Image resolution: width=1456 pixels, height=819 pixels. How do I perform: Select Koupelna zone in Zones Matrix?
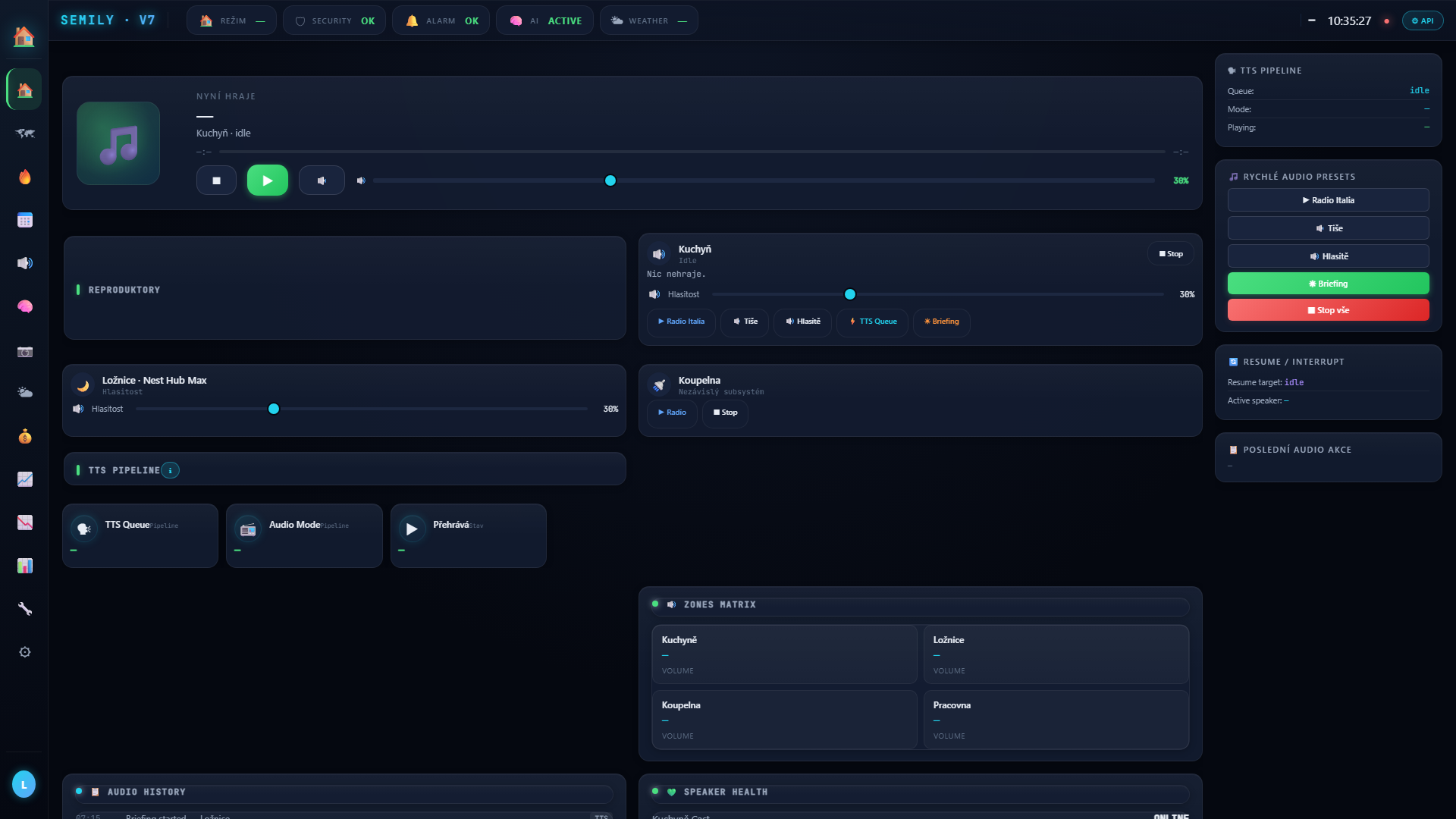tap(784, 720)
